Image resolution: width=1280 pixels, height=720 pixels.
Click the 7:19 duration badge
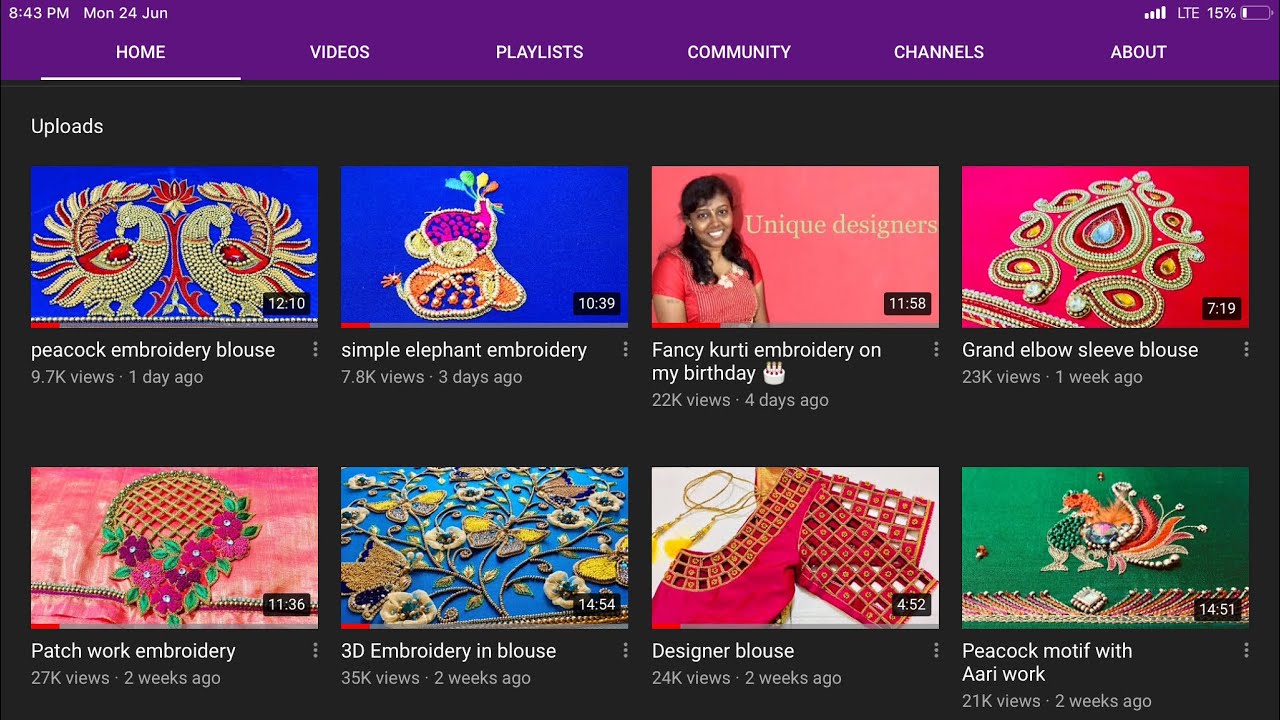click(1221, 309)
